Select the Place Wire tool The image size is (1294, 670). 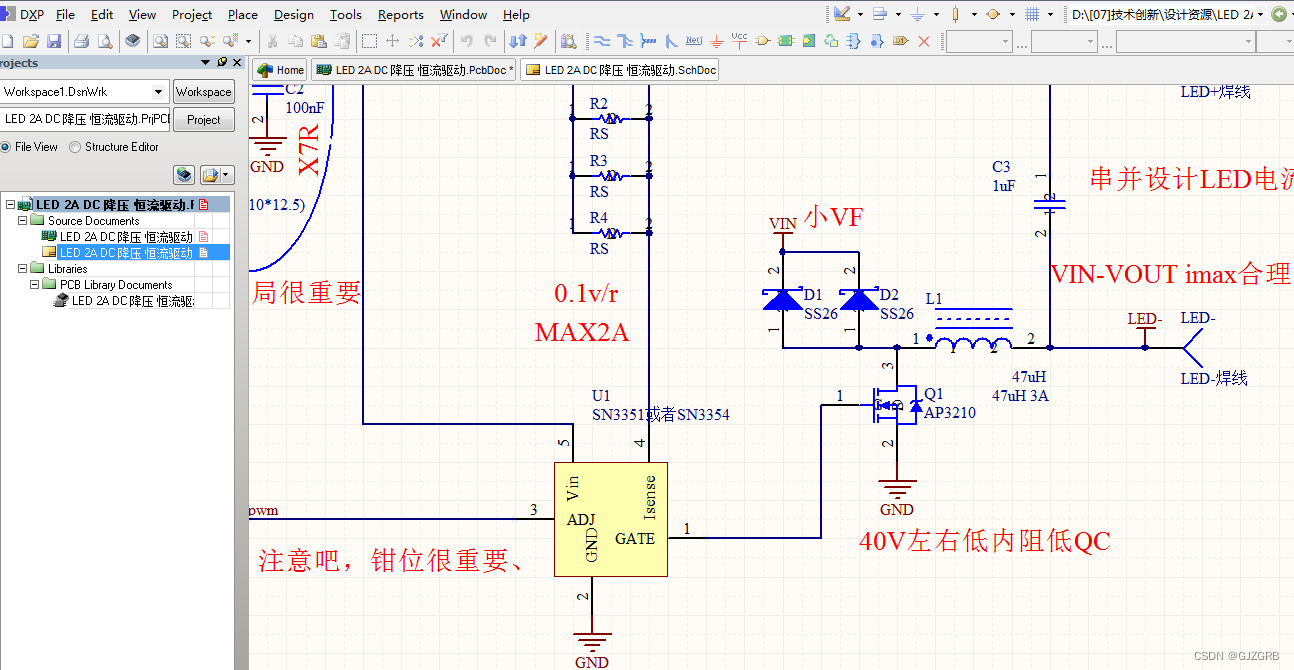[x=602, y=40]
